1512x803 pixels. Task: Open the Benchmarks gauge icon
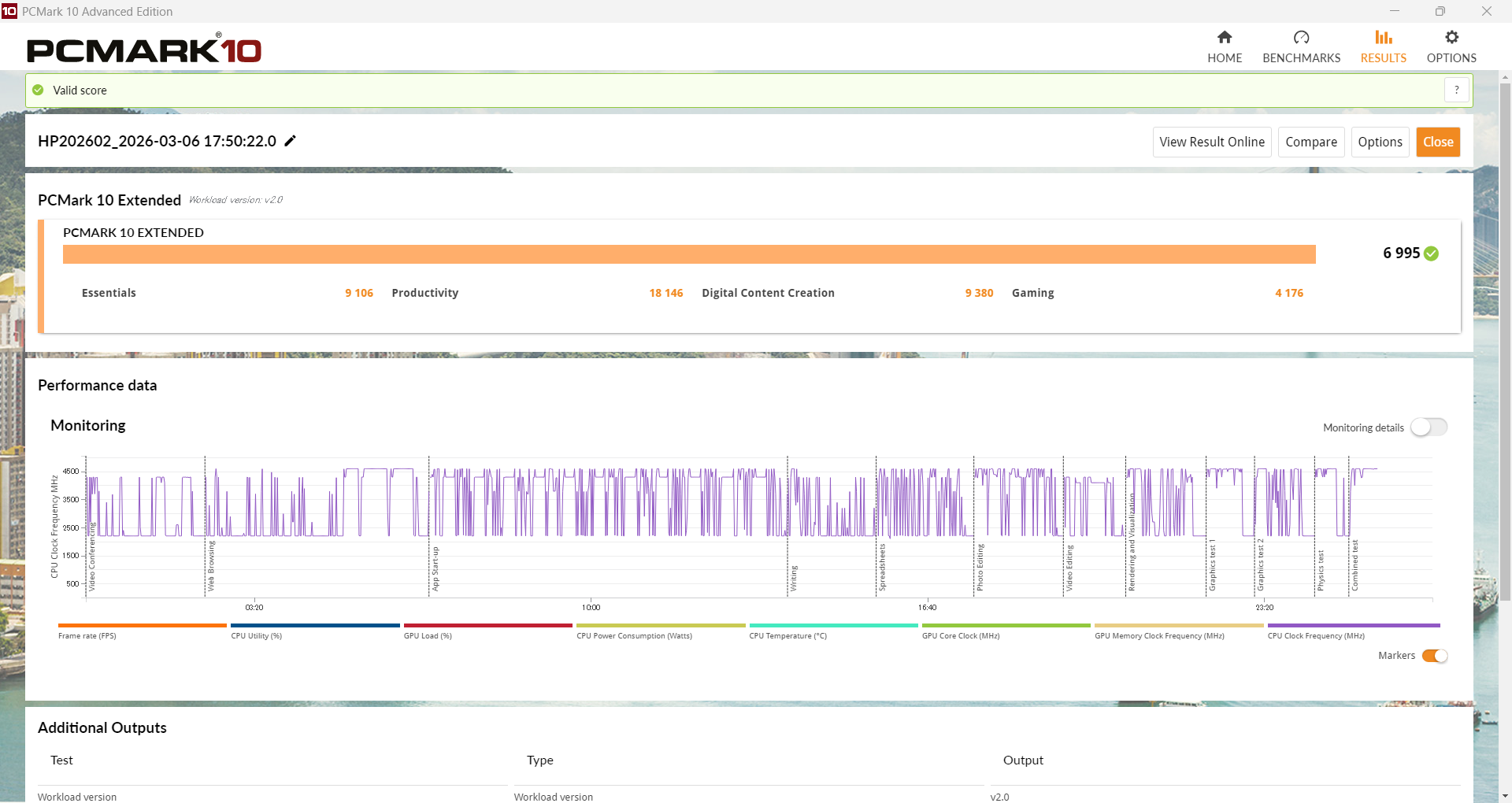[x=1301, y=38]
